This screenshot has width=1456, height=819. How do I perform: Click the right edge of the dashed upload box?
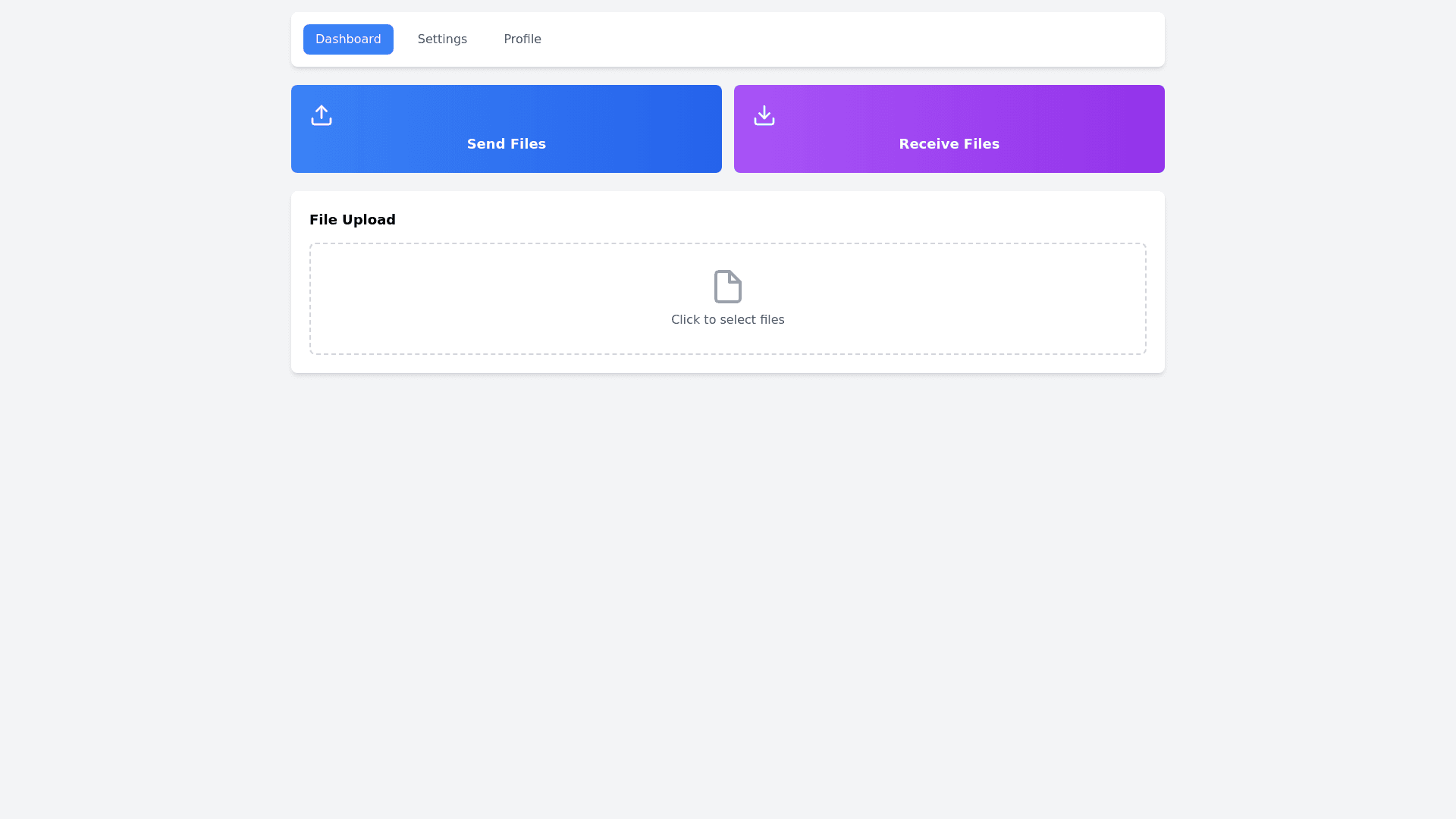1144,299
